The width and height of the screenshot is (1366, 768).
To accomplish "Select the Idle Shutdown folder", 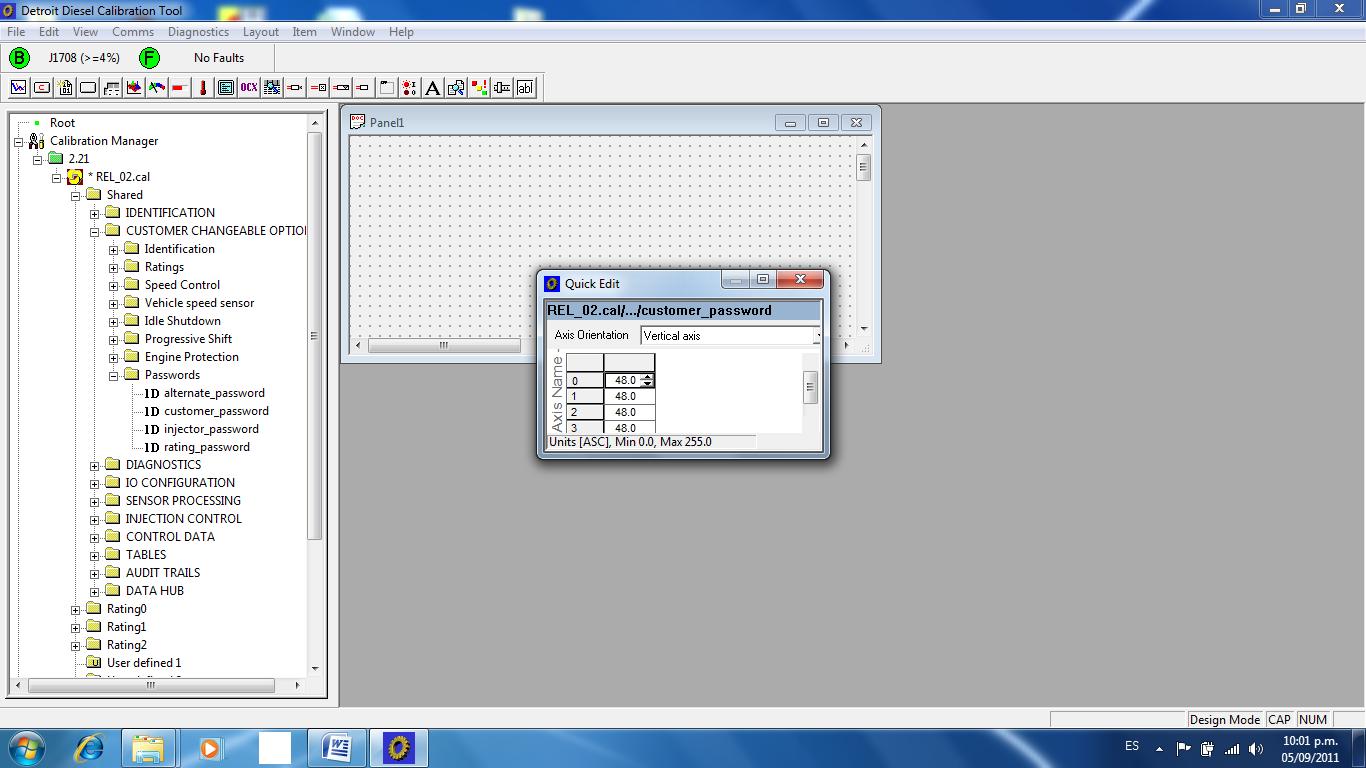I will pos(182,321).
